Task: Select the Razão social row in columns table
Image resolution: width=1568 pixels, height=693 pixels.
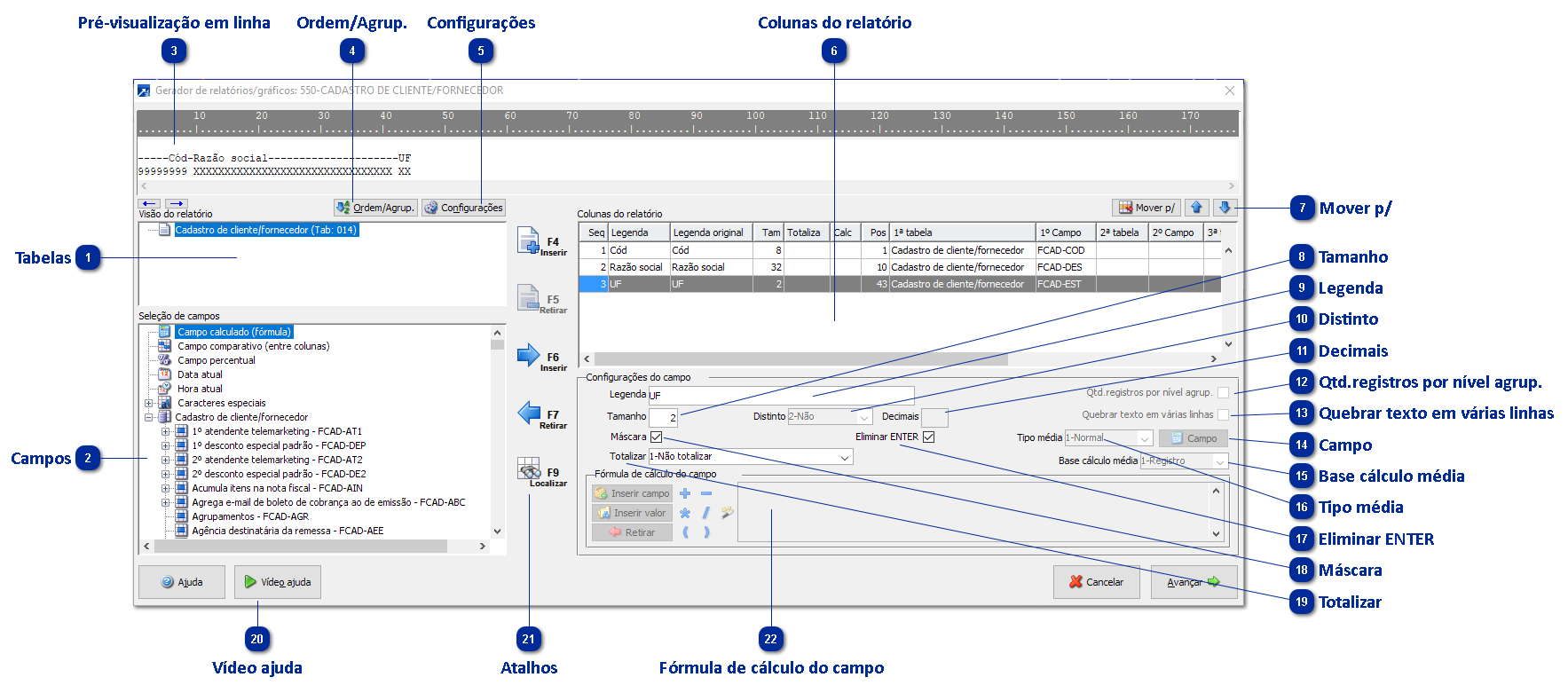Action: 636,267
